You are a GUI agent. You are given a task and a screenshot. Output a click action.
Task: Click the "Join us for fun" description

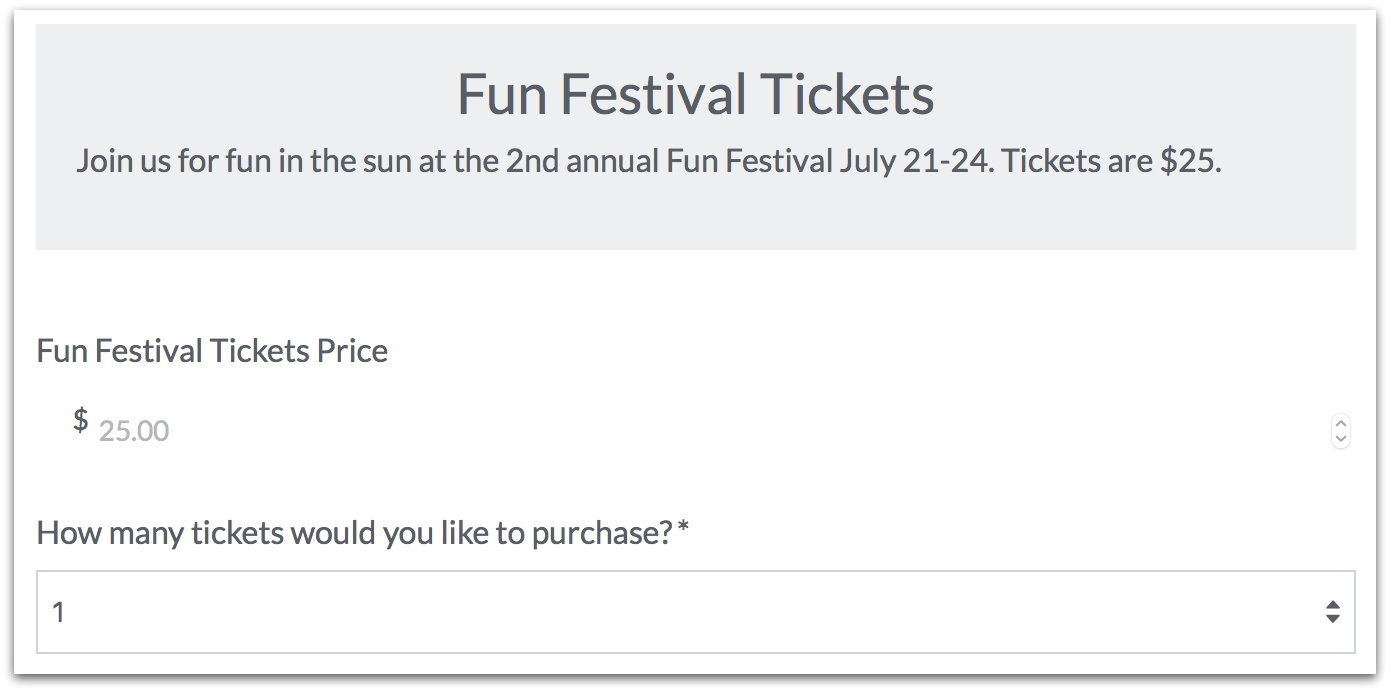[648, 161]
